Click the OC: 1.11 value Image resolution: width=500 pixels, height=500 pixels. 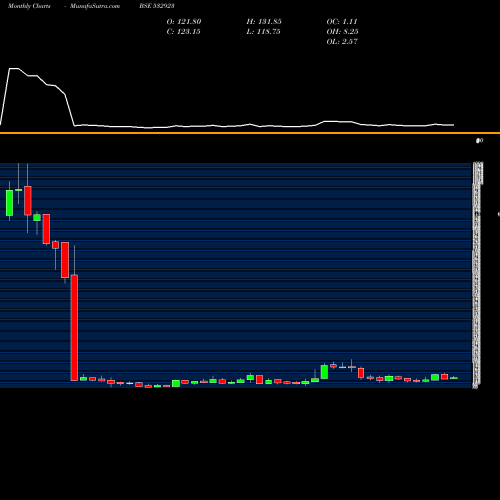pyautogui.click(x=342, y=22)
